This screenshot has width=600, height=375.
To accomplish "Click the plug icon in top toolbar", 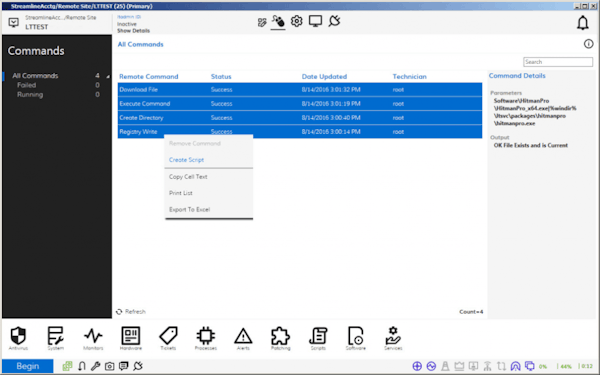I will [334, 21].
